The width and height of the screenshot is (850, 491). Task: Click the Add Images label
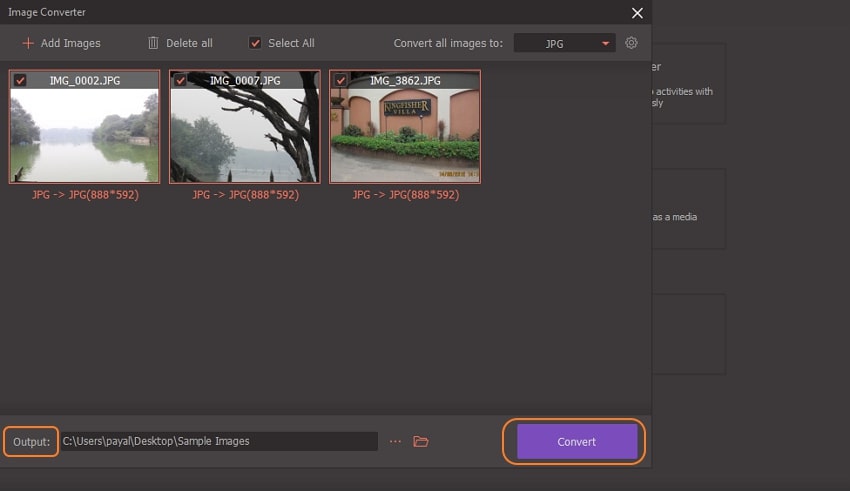[x=70, y=43]
